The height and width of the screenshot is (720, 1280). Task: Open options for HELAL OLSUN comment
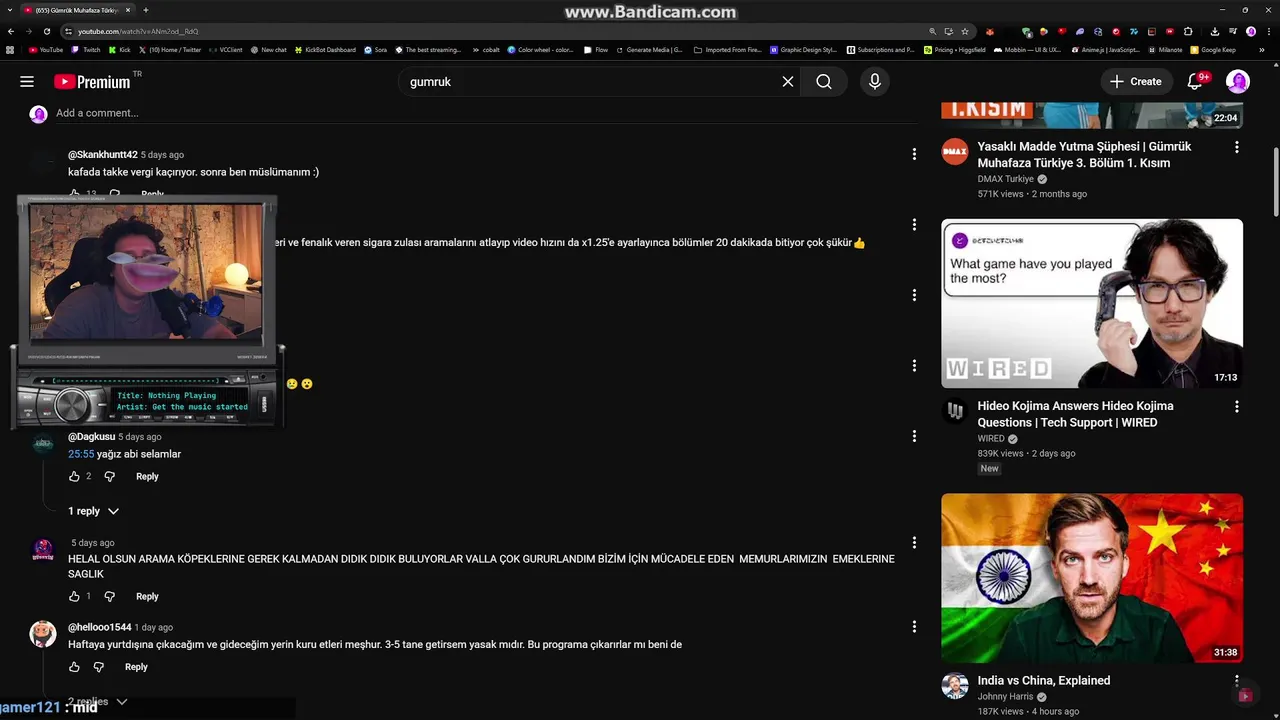914,543
